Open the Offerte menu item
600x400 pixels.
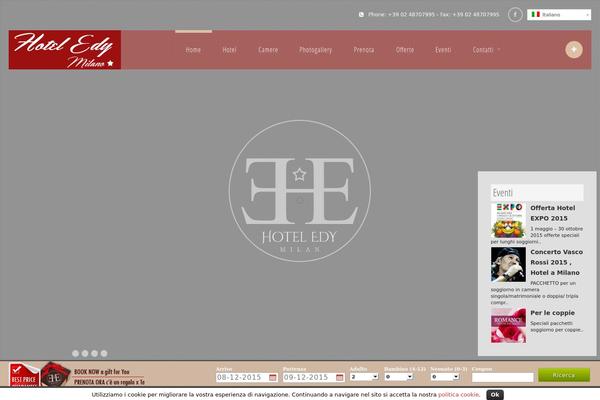(x=405, y=50)
